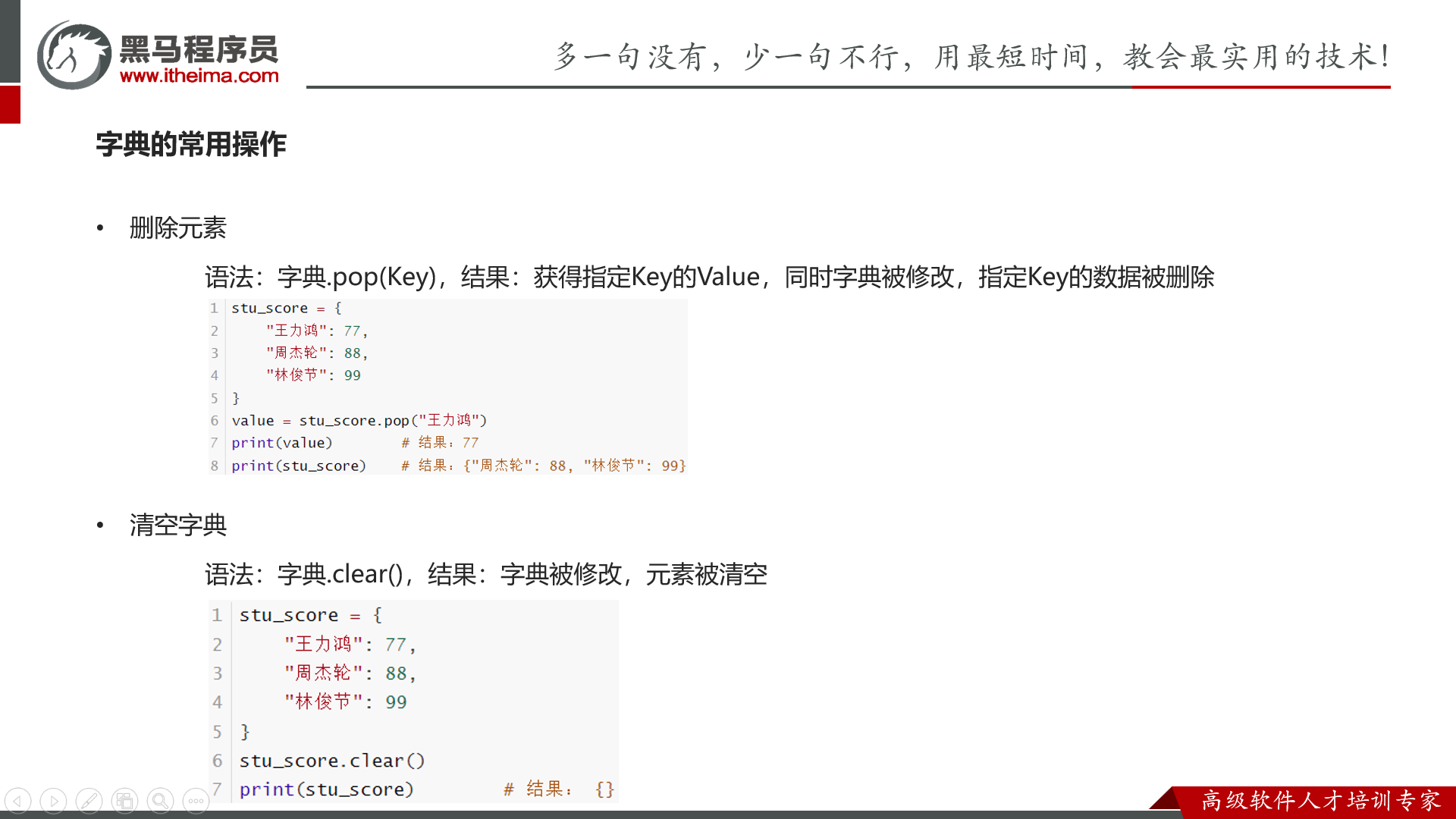
Task: Open the see all slides grid view
Action: (x=124, y=801)
